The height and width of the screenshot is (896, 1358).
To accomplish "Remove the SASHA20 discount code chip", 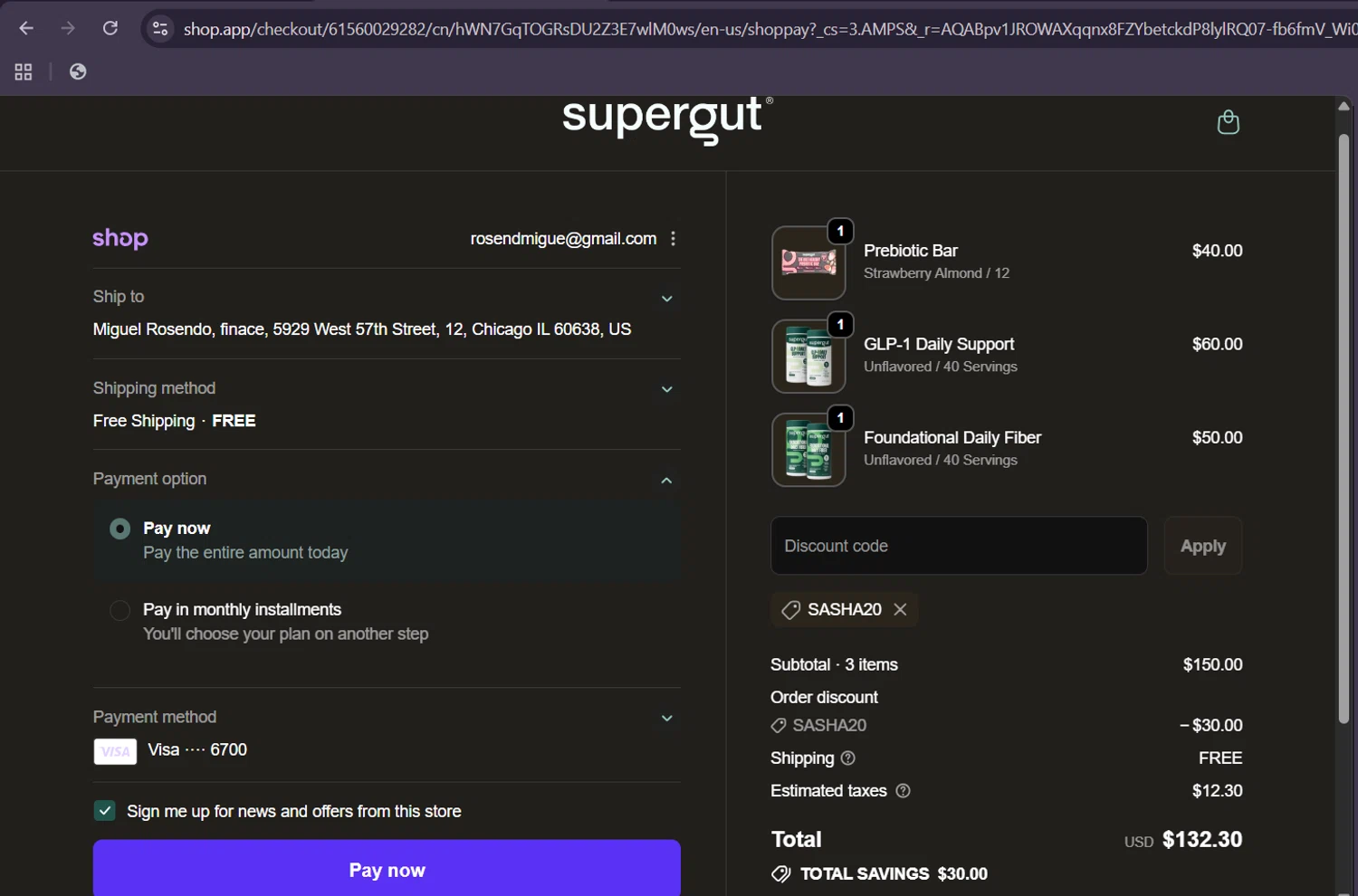I will coord(900,609).
